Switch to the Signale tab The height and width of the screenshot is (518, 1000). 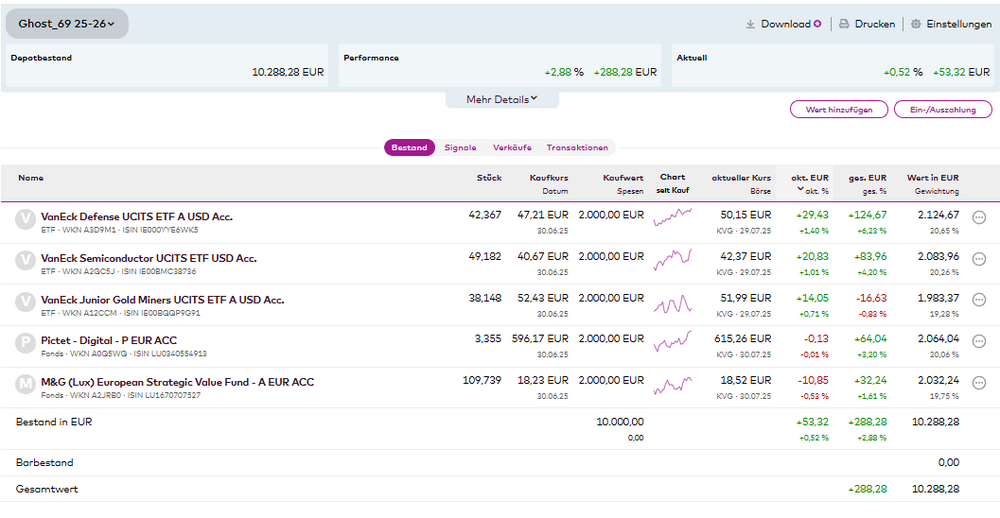[460, 148]
